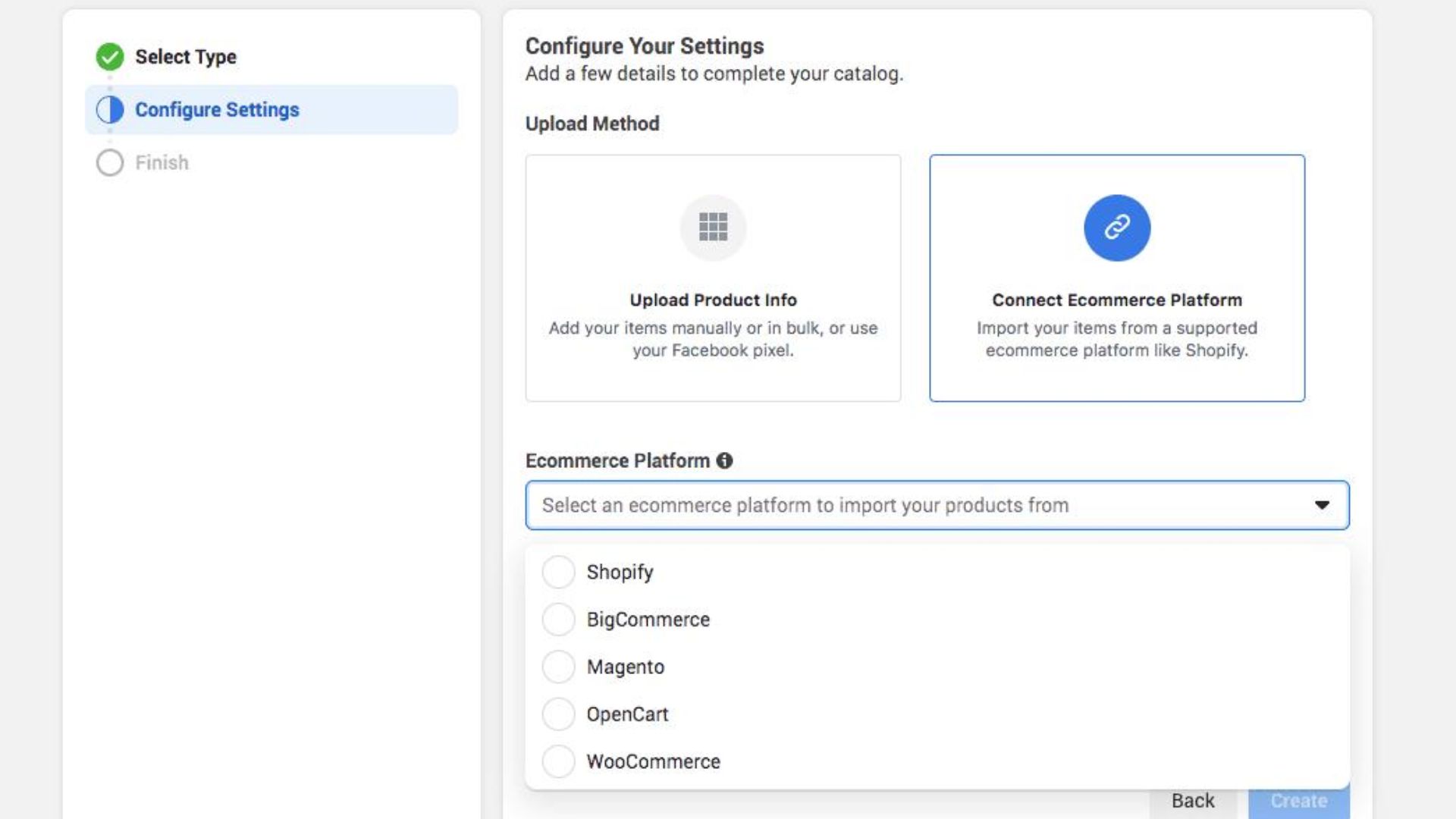
Task: Click the half-filled Configure Settings step icon
Action: tap(110, 110)
